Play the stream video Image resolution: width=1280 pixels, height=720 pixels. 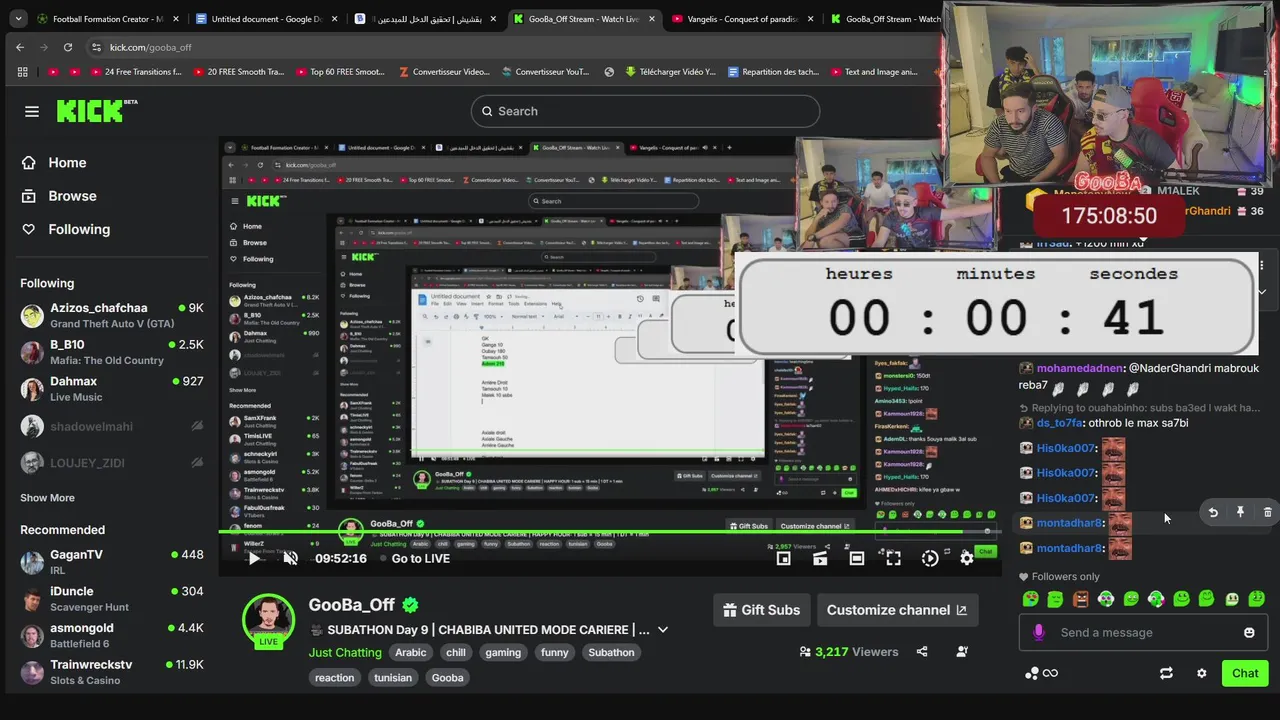(254, 558)
